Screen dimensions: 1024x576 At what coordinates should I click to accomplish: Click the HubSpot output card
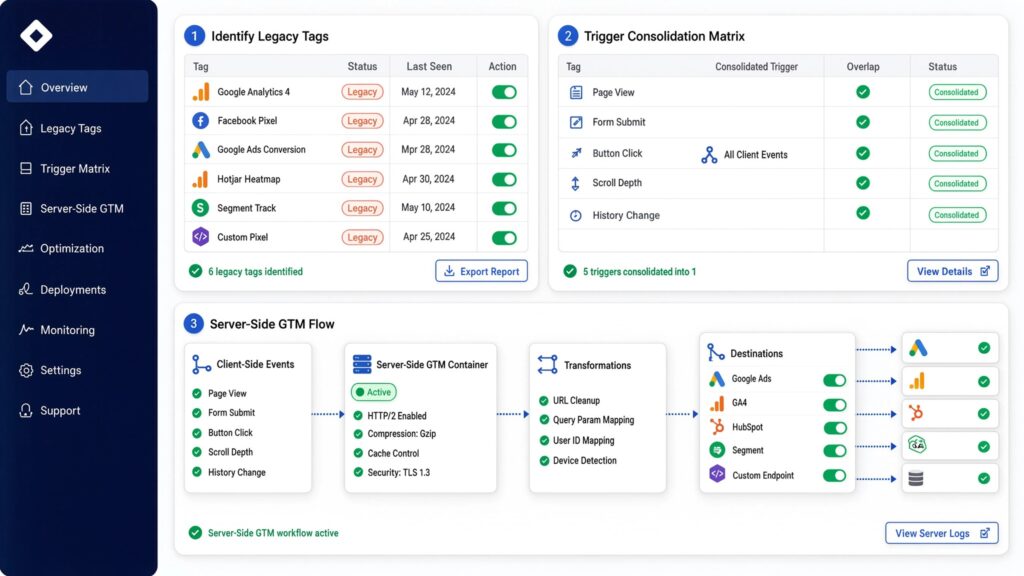pyautogui.click(x=950, y=413)
